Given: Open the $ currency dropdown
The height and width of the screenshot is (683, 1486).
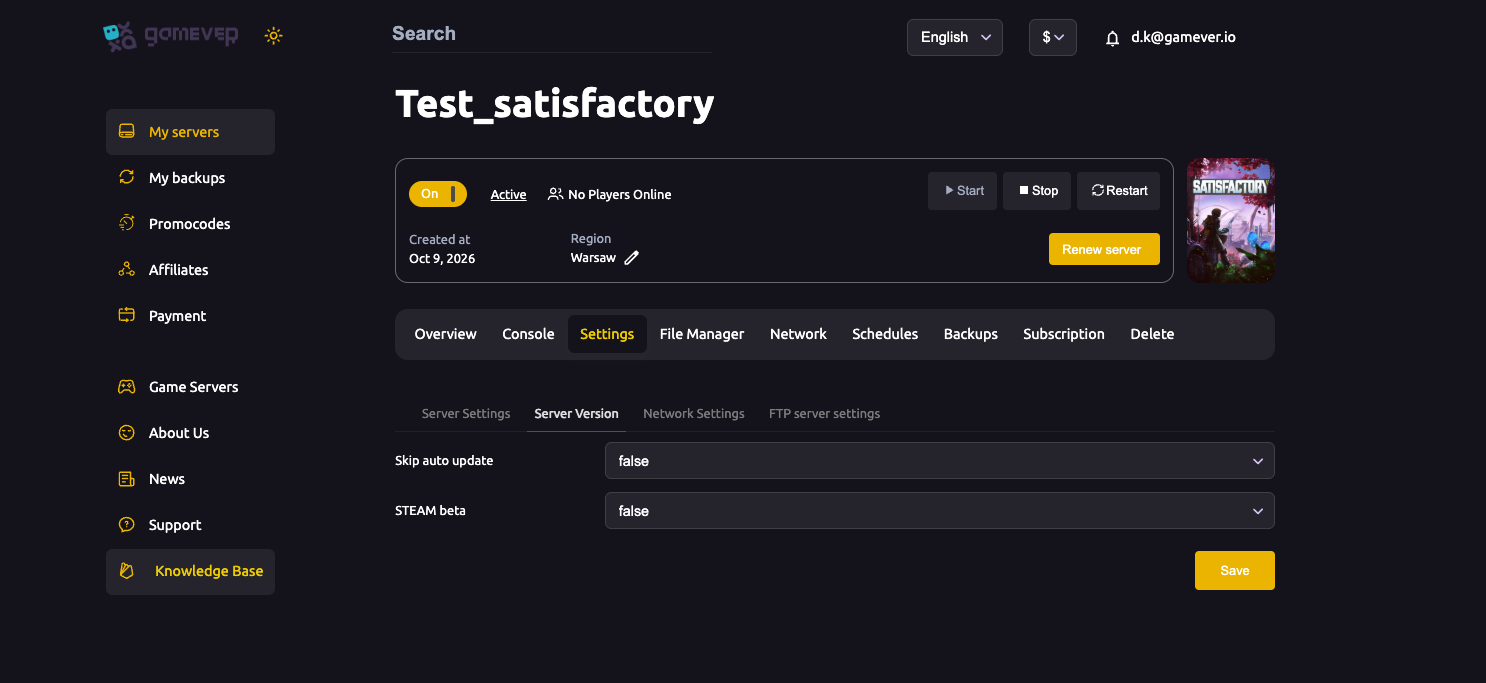Looking at the screenshot, I should (x=1053, y=37).
